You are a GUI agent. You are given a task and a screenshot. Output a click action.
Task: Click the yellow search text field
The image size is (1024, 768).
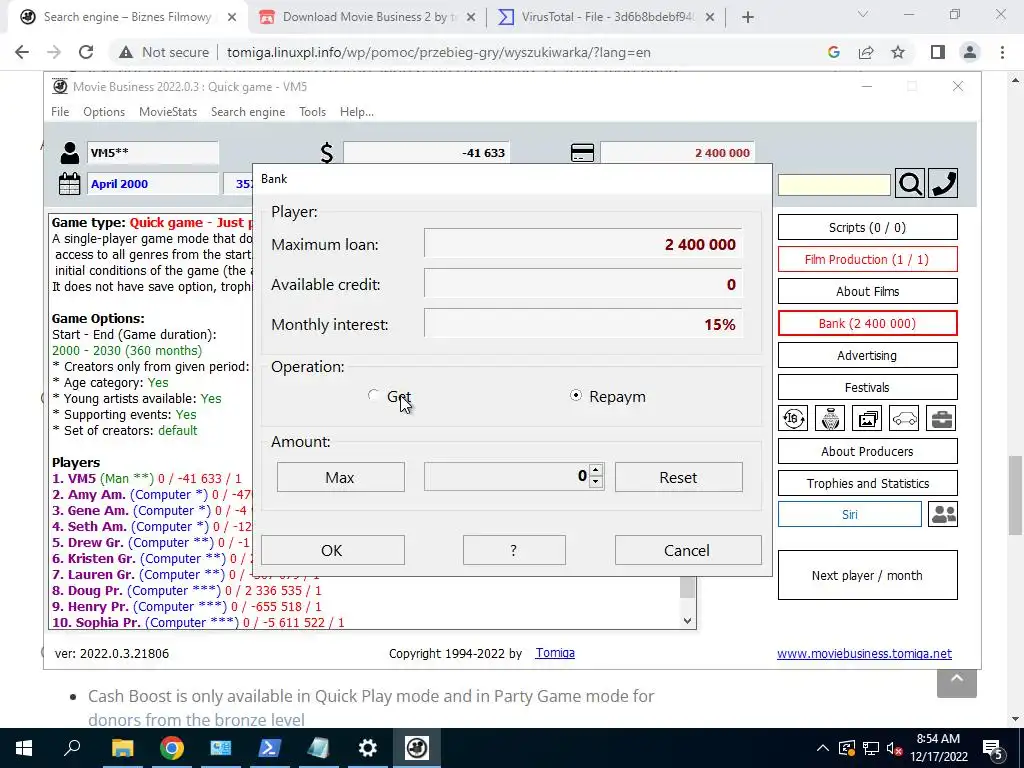(834, 185)
